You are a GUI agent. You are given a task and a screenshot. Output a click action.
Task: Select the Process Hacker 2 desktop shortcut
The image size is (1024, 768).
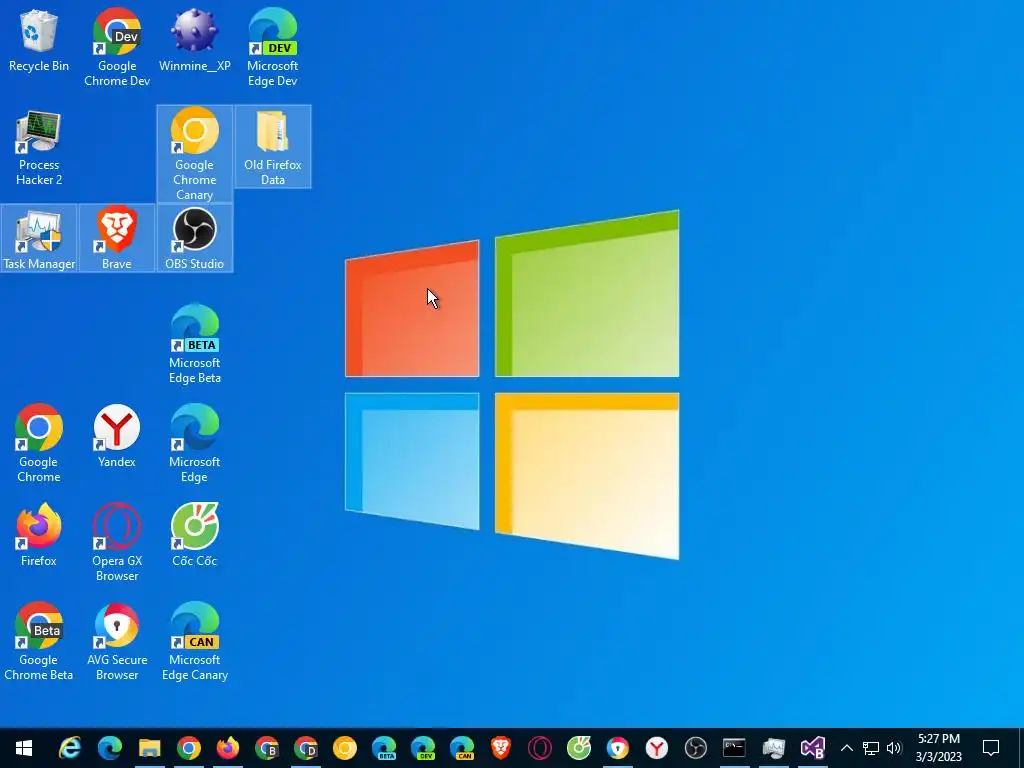[39, 148]
